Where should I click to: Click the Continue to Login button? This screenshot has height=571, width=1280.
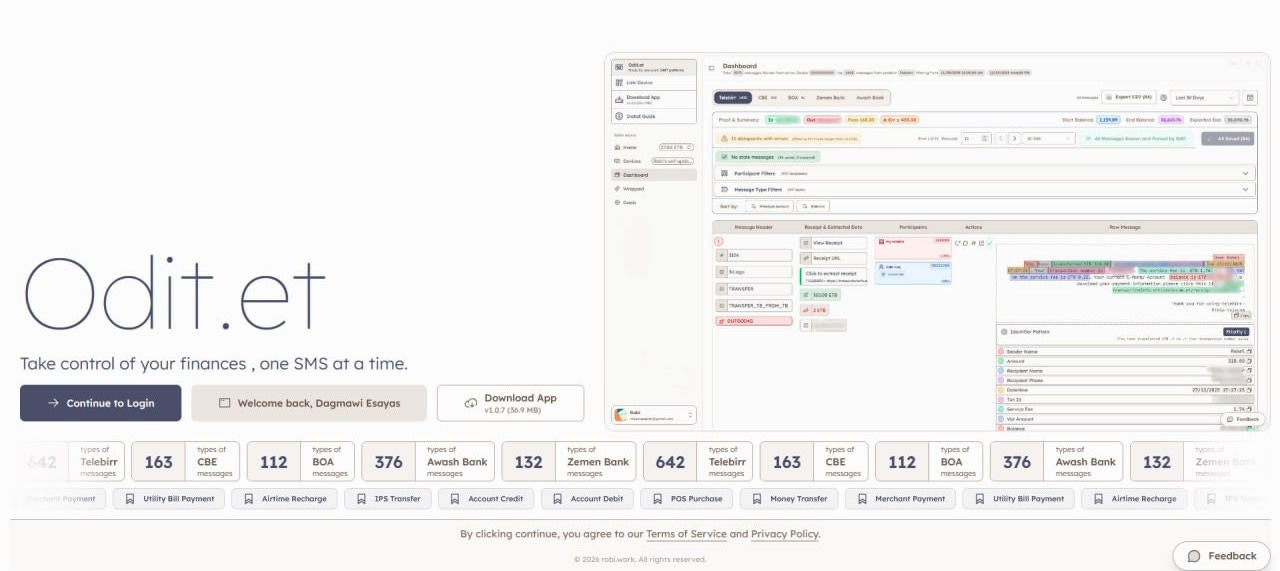click(101, 403)
